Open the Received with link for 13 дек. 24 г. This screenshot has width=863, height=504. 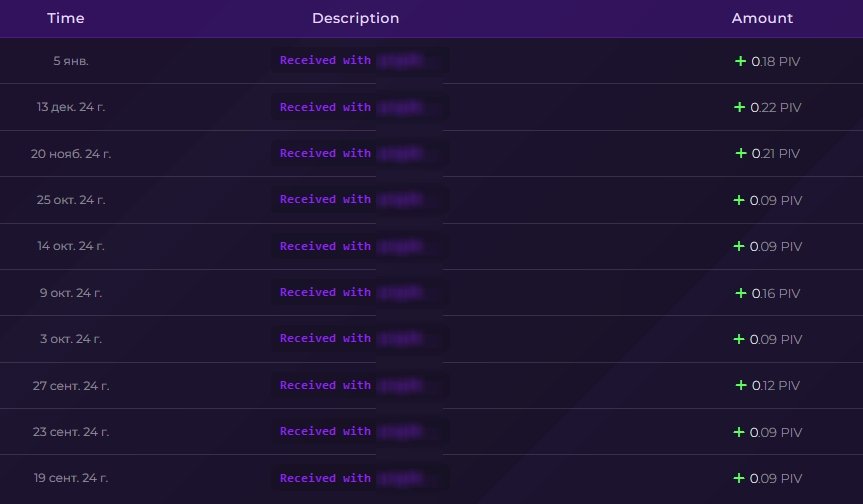pos(325,107)
